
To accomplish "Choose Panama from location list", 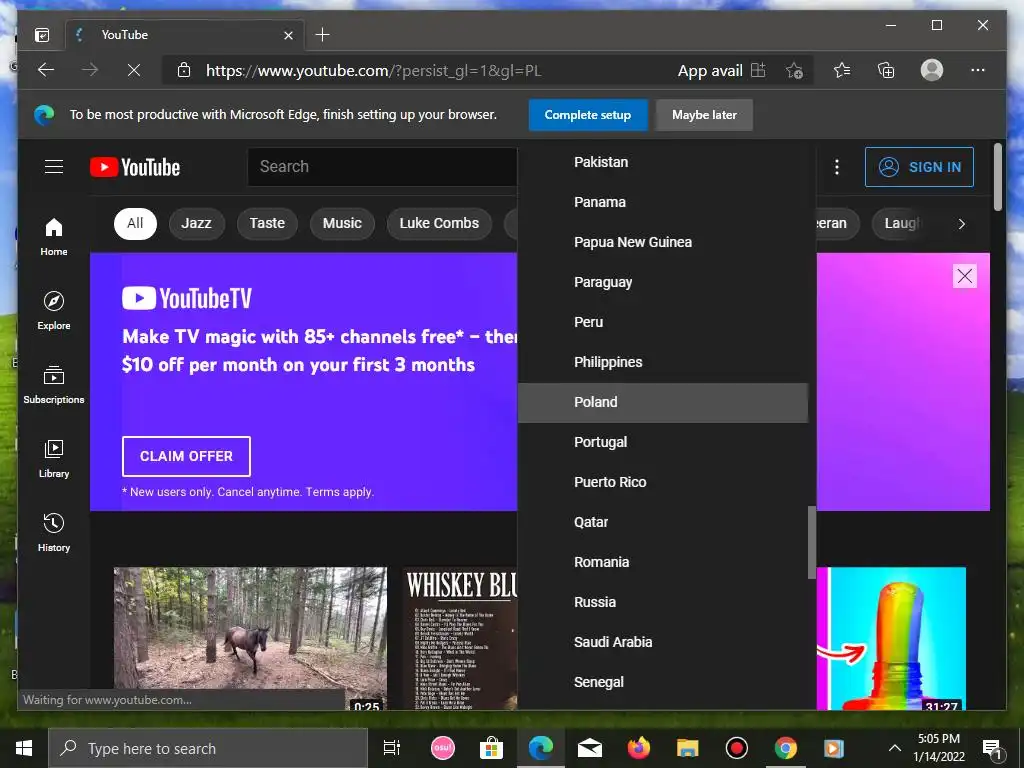I will 663,202.
